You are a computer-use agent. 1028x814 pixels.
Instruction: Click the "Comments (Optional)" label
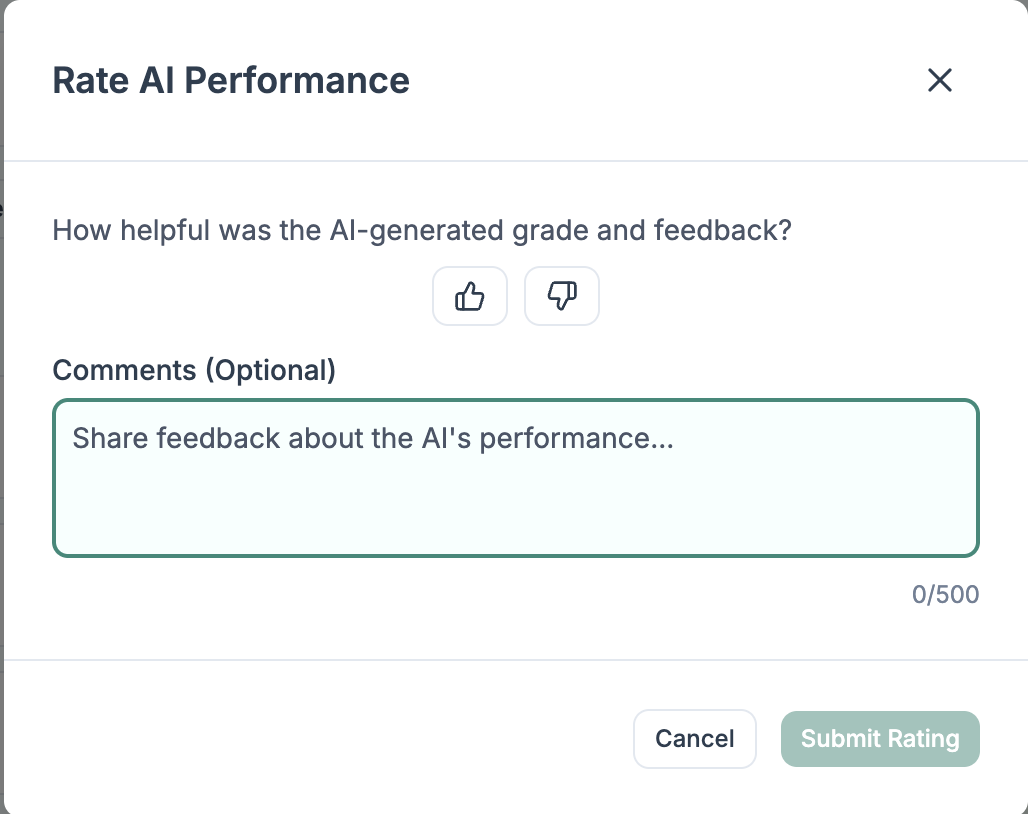tap(194, 370)
